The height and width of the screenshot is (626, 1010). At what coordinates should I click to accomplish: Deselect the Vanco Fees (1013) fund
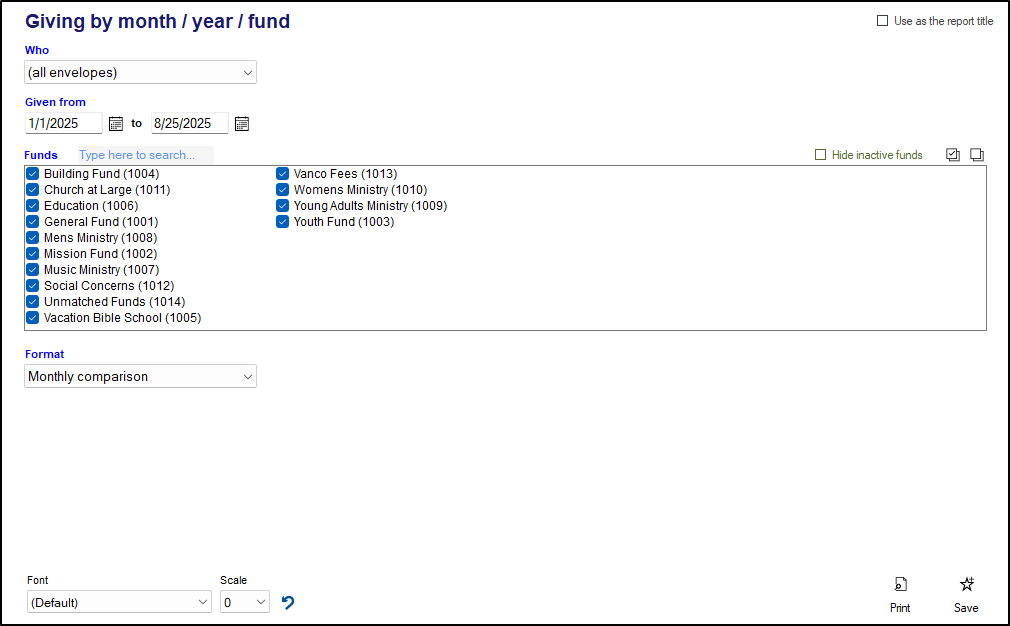click(x=282, y=173)
